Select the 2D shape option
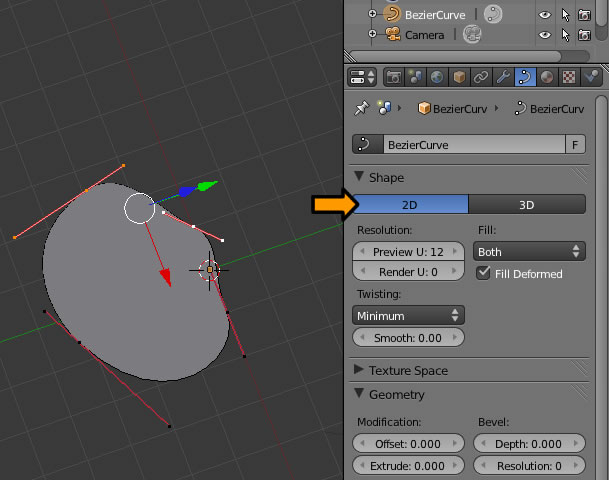The width and height of the screenshot is (609, 480). coord(410,204)
